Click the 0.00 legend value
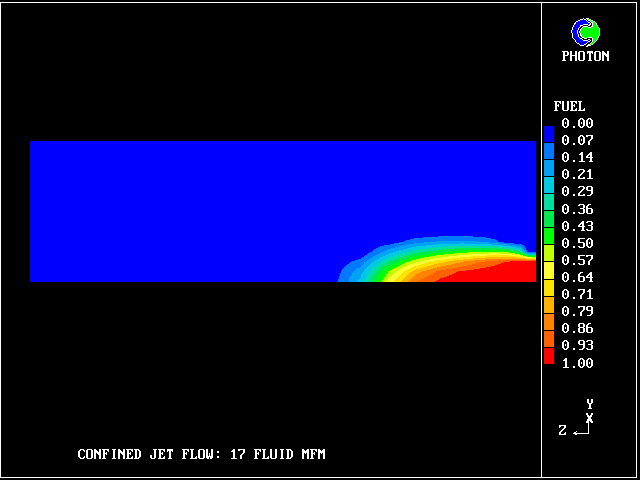 tap(577, 124)
